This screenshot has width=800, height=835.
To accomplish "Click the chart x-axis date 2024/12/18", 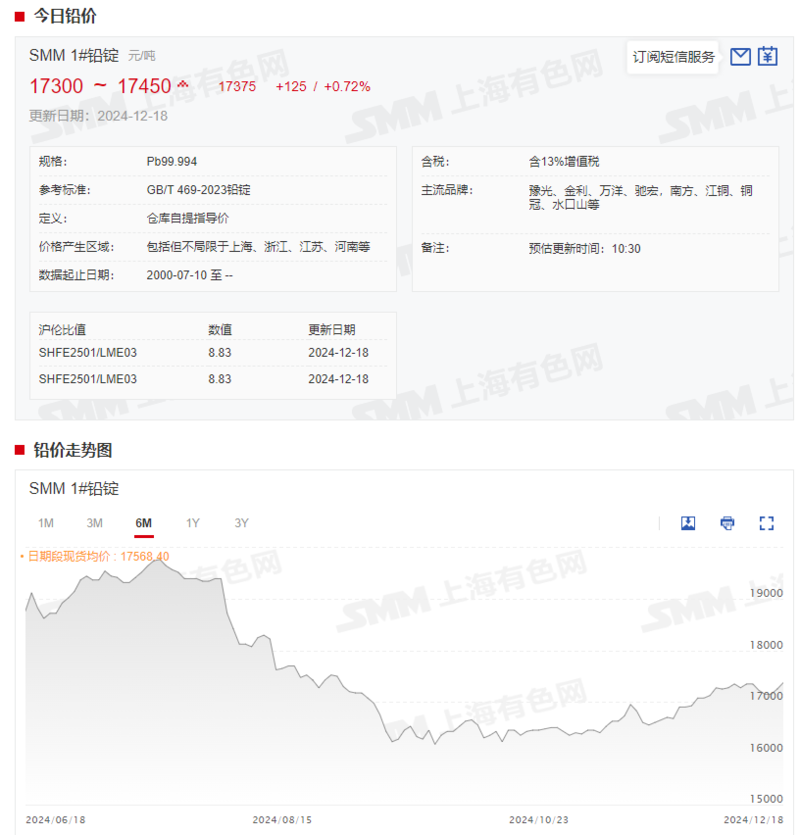I will click(x=753, y=820).
